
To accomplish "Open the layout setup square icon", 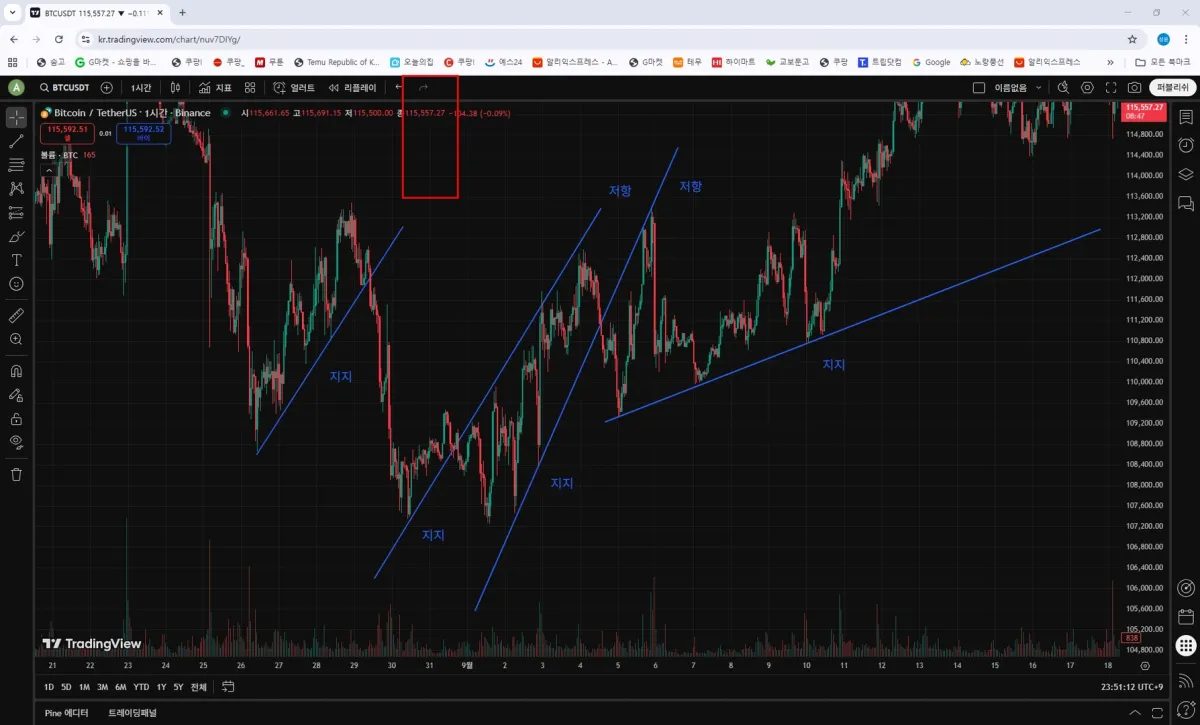I will [x=979, y=88].
